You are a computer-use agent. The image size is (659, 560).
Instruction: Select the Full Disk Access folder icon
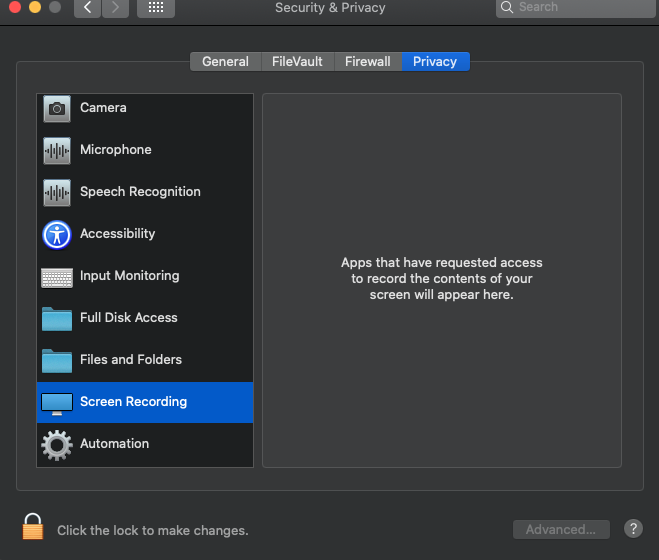tap(57, 319)
